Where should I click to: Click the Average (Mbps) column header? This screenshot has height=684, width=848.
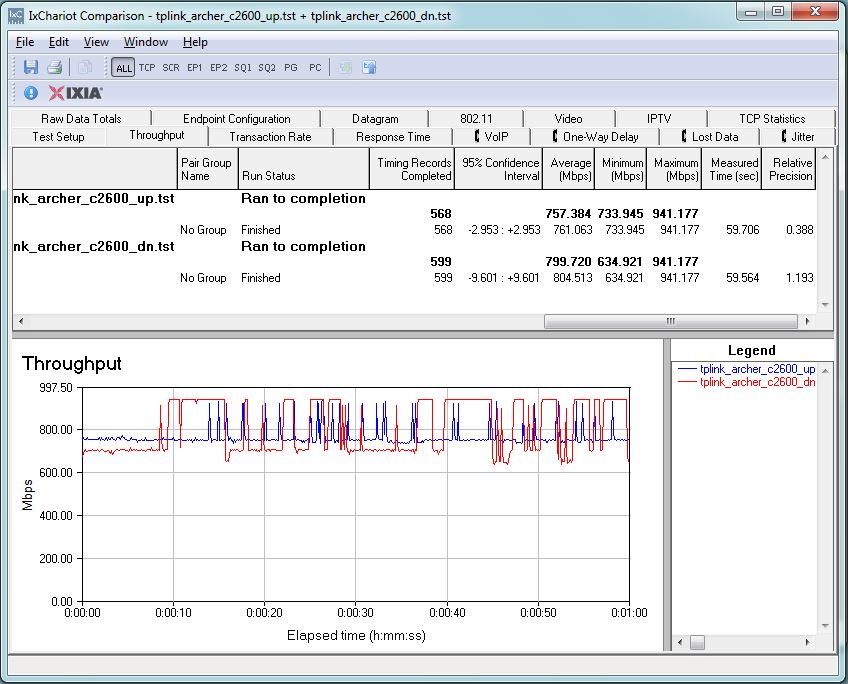point(568,169)
